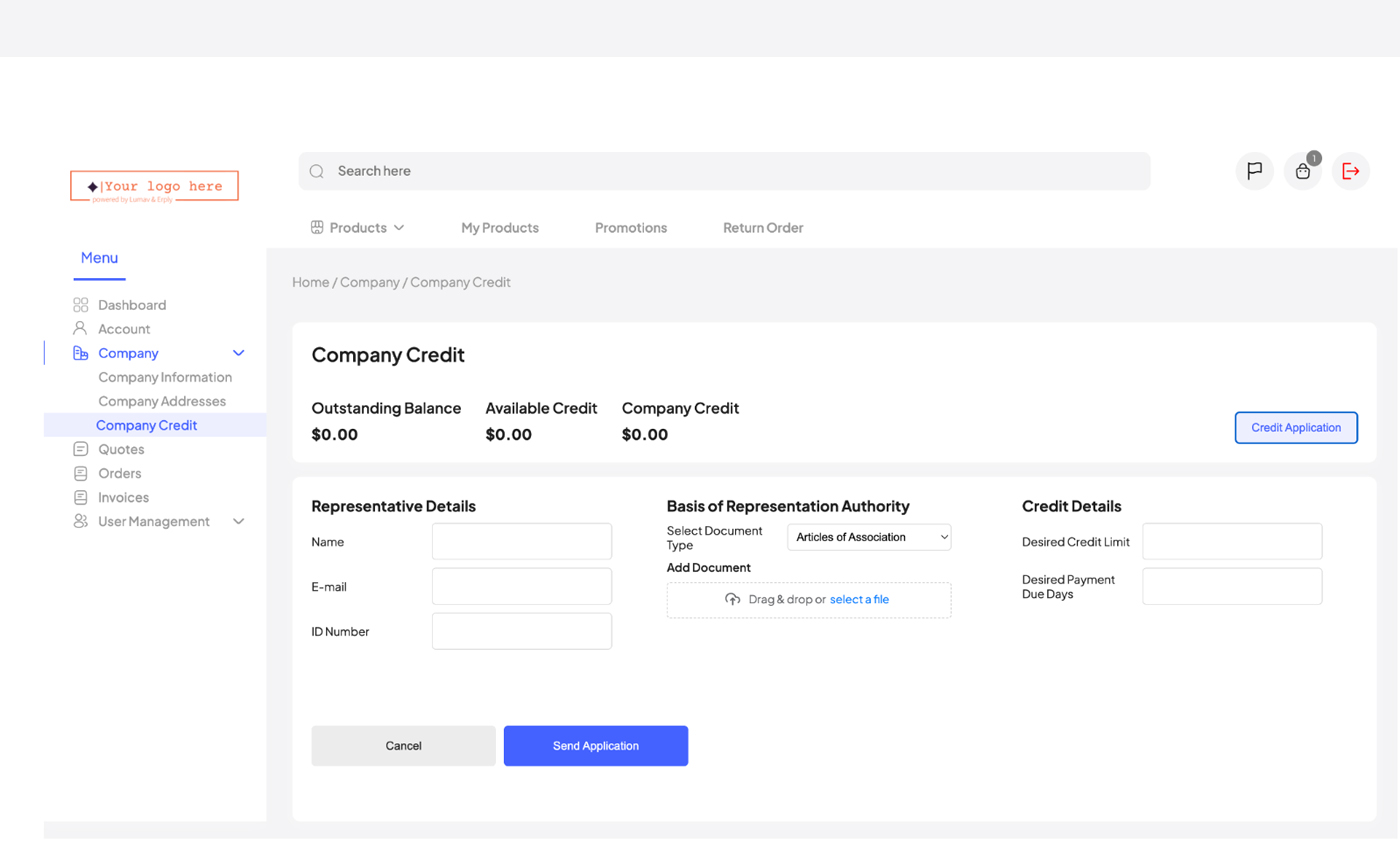
Task: Open the shopping bag cart icon
Action: tap(1302, 172)
